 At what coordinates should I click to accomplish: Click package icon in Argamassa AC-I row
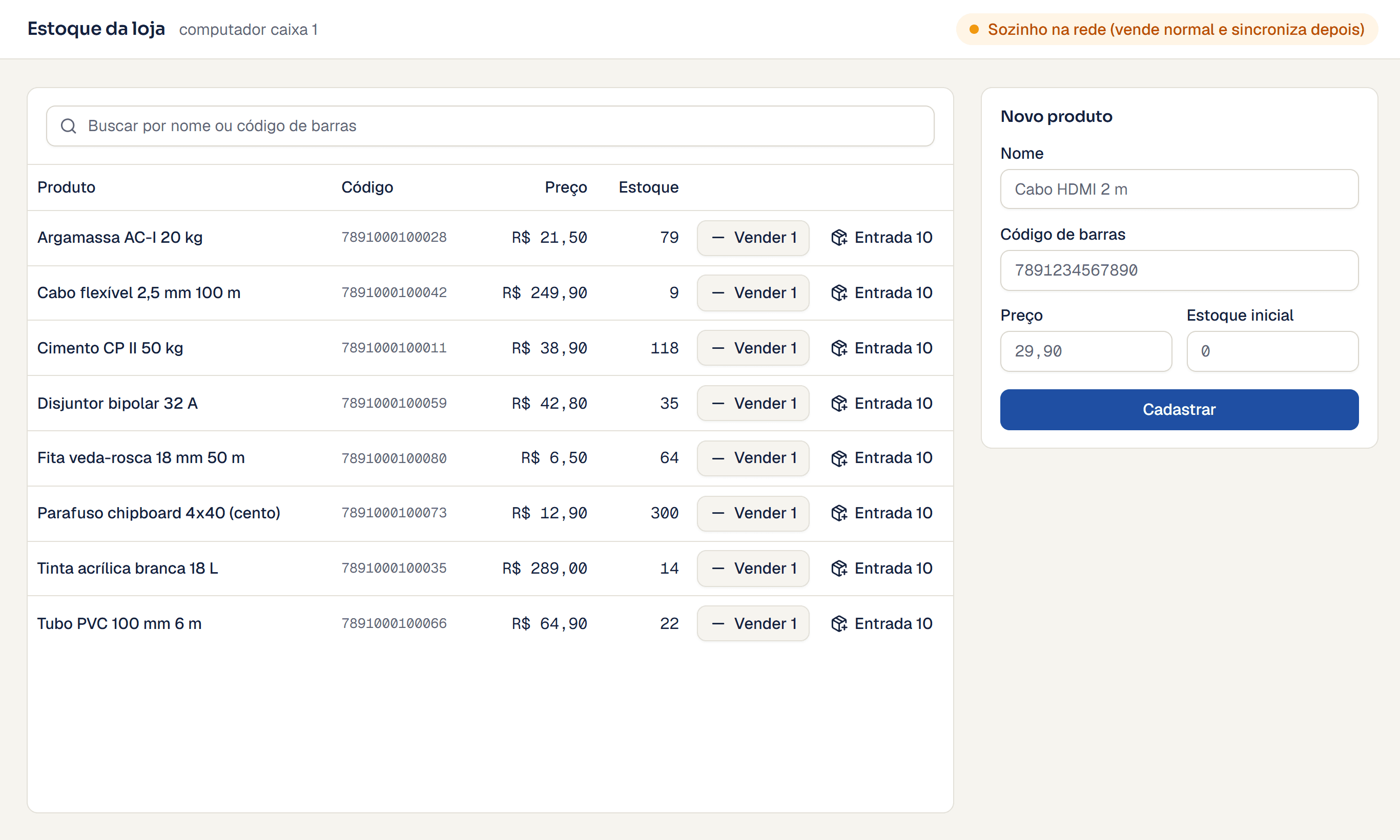pos(839,237)
